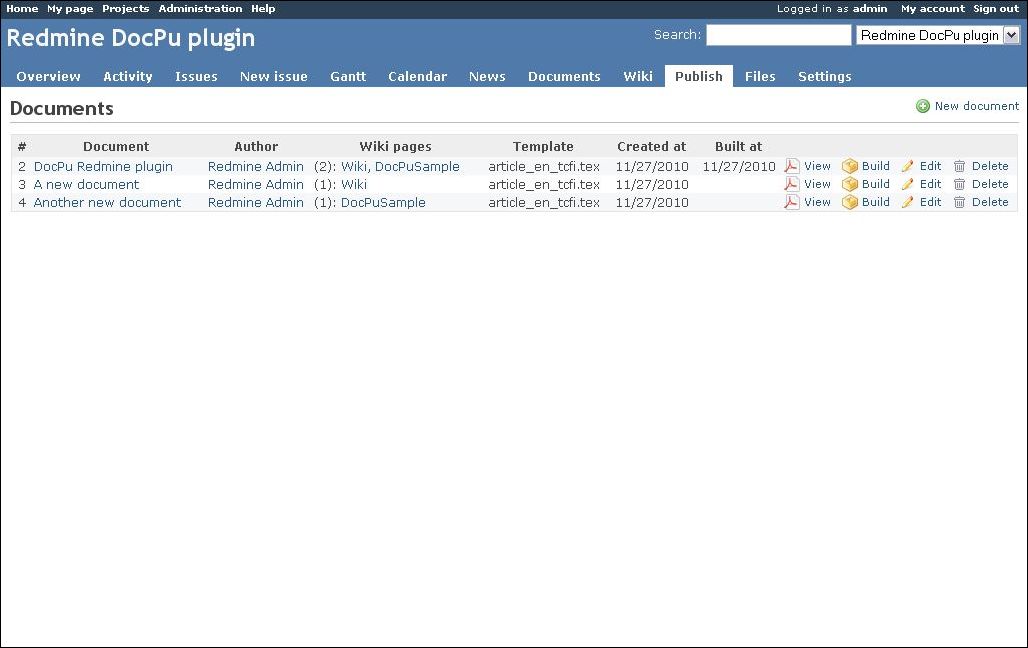
Task: Switch to the Activity tab
Action: click(x=128, y=76)
